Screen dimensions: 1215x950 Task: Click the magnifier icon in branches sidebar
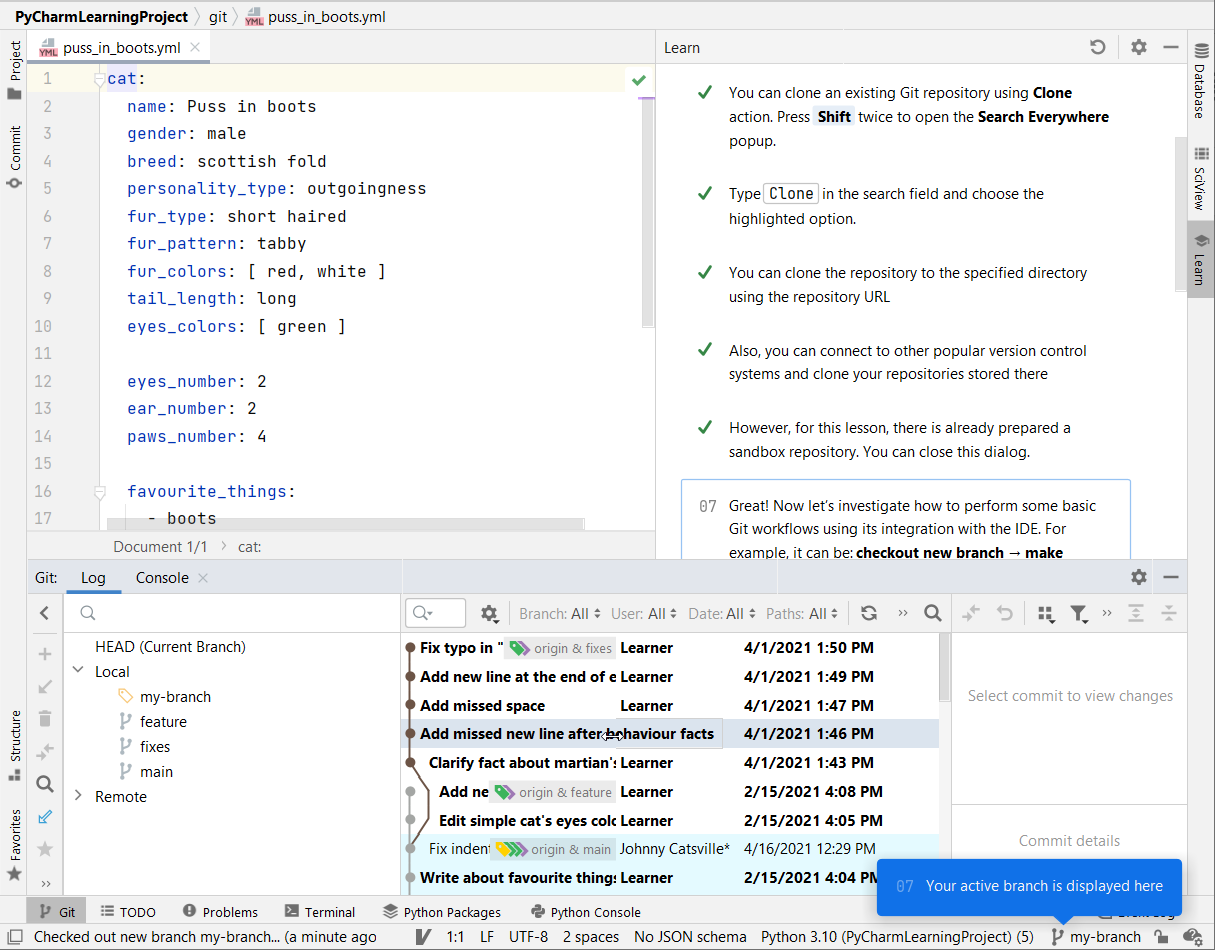(44, 784)
